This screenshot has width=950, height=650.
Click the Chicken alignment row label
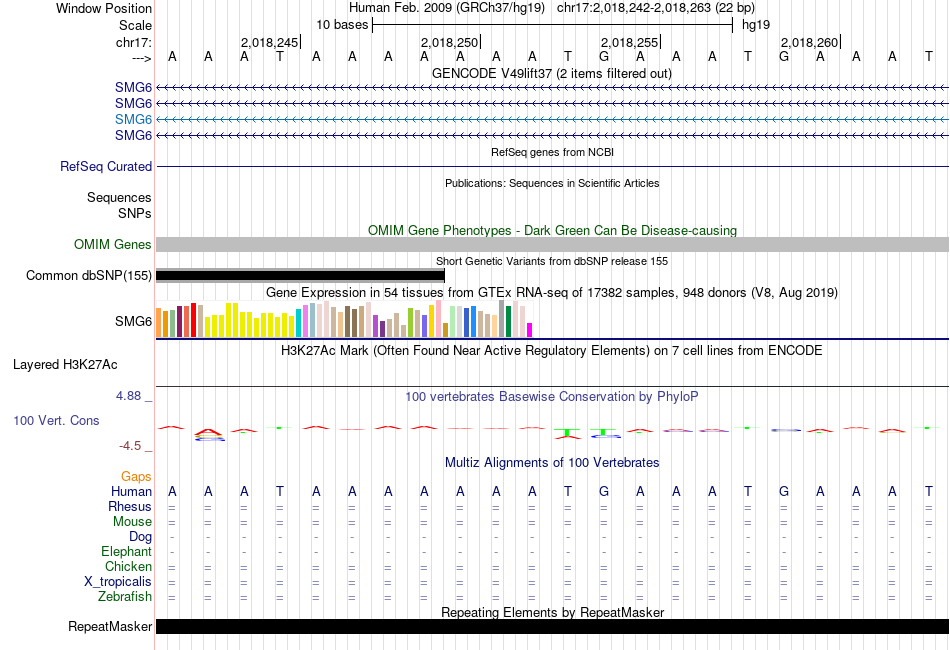pyautogui.click(x=128, y=566)
